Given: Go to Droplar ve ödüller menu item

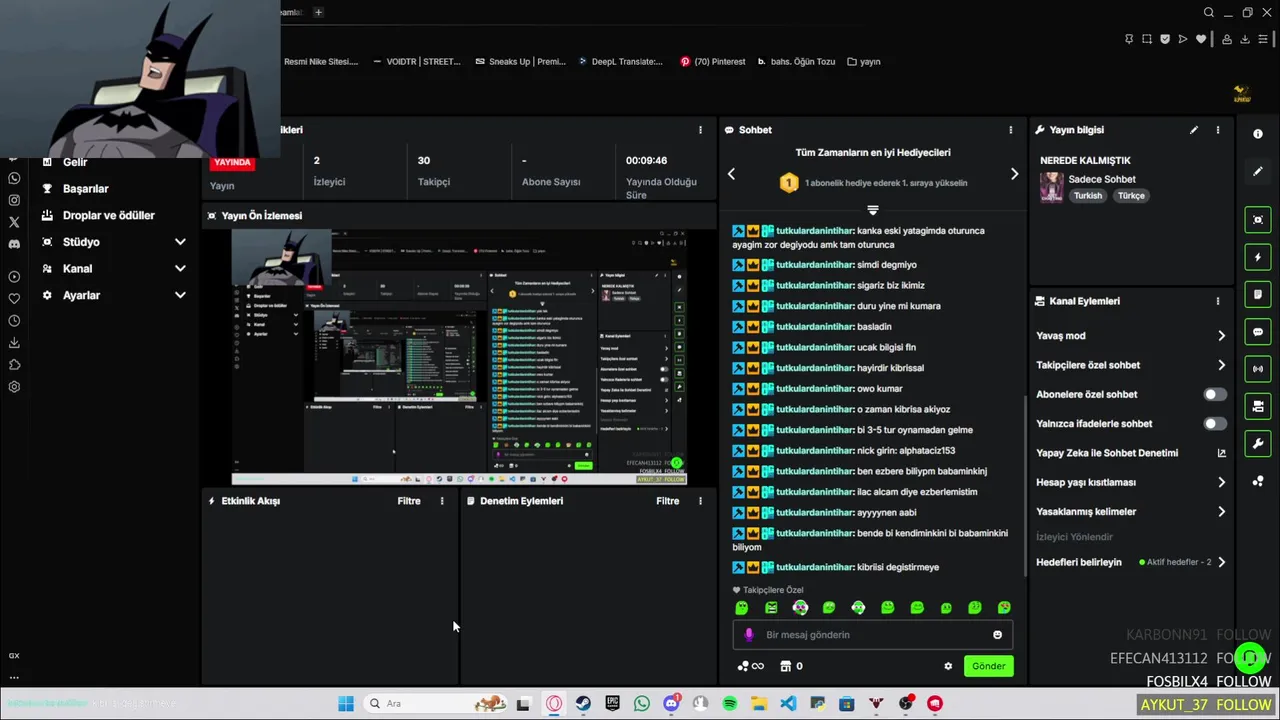Looking at the screenshot, I should coord(108,215).
